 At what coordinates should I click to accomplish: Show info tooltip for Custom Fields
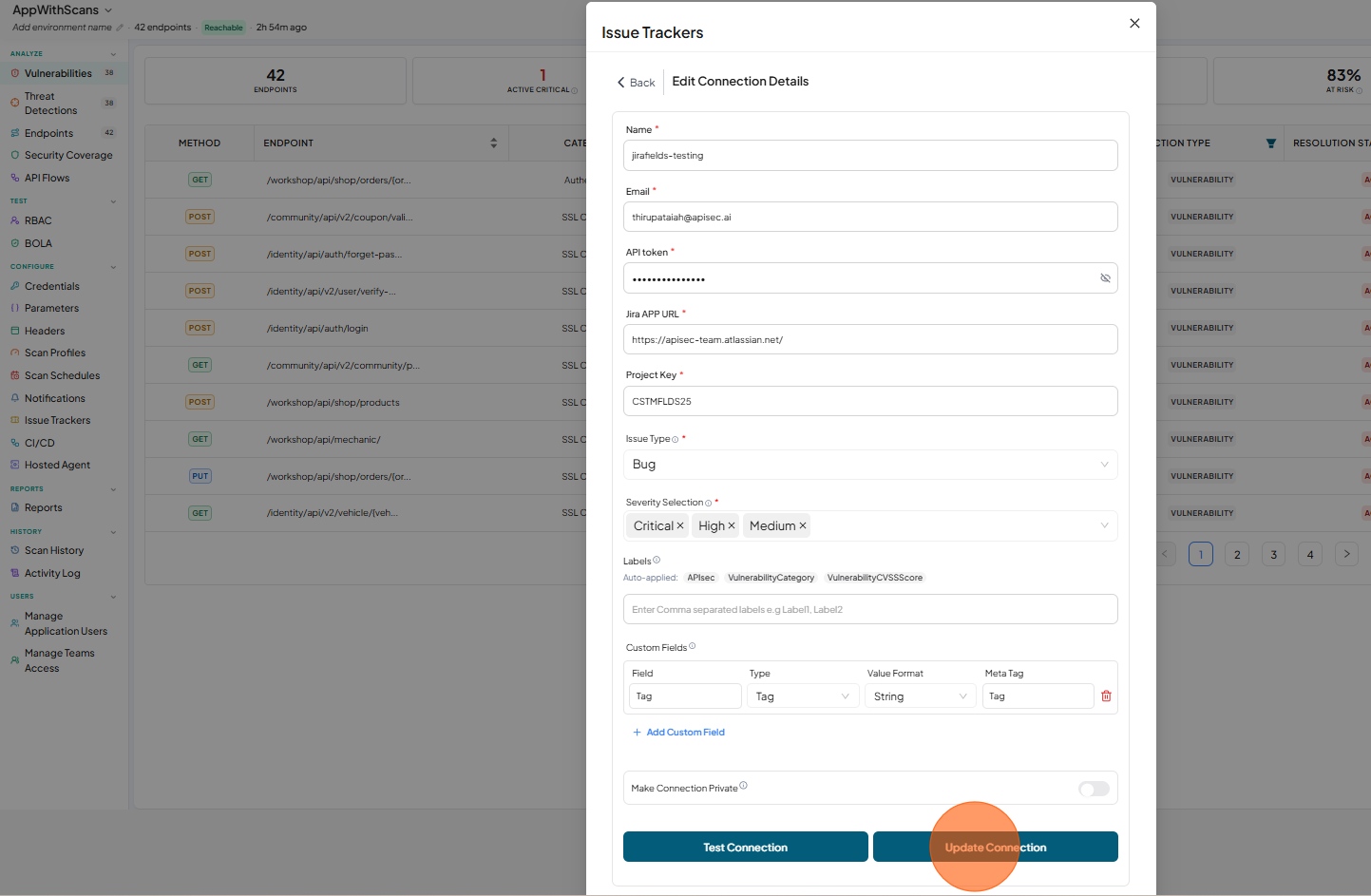692,646
